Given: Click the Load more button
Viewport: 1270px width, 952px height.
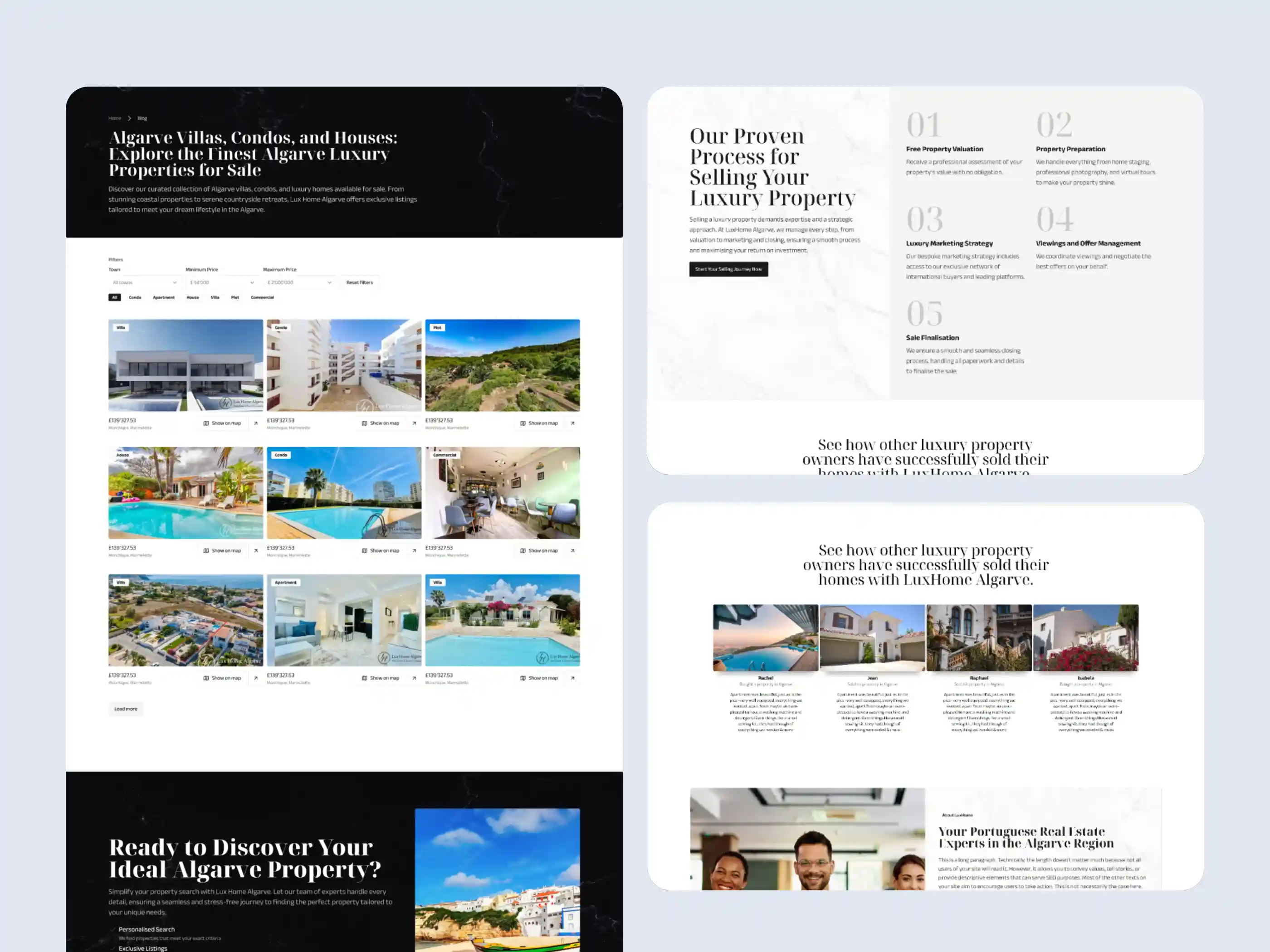Looking at the screenshot, I should pyautogui.click(x=126, y=709).
